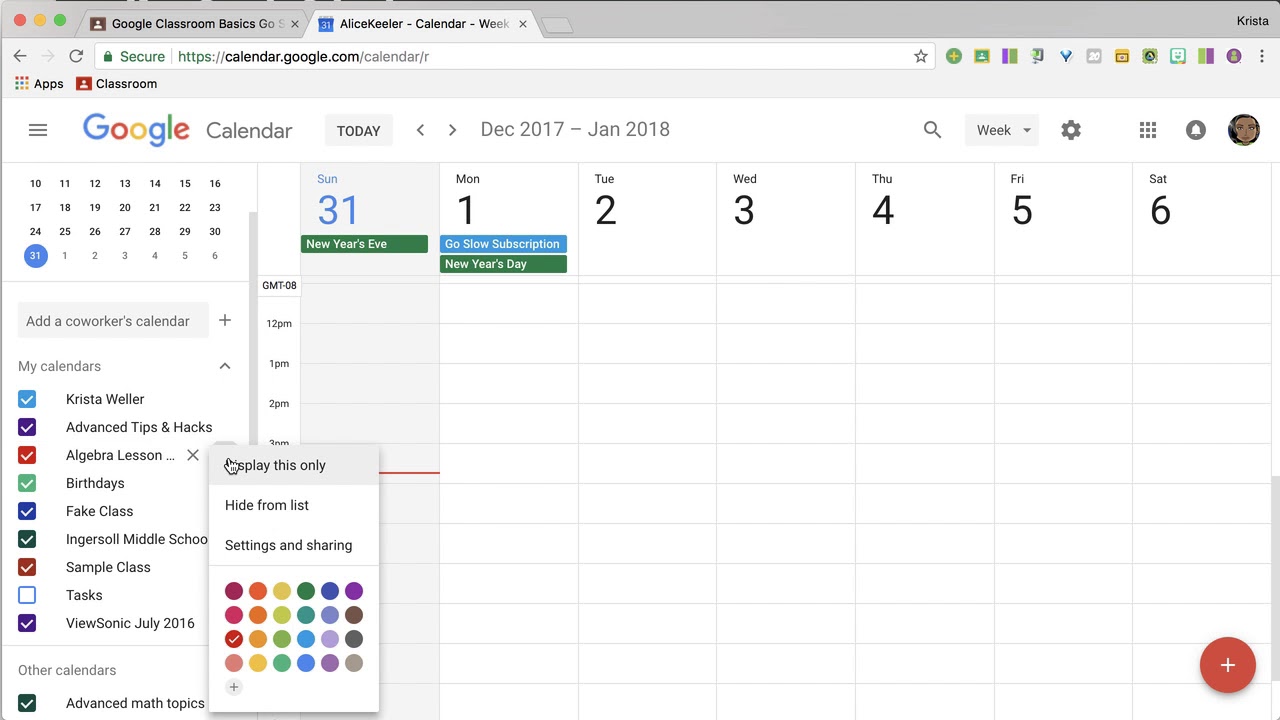
Task: Click the green plus extension icon
Action: point(954,57)
